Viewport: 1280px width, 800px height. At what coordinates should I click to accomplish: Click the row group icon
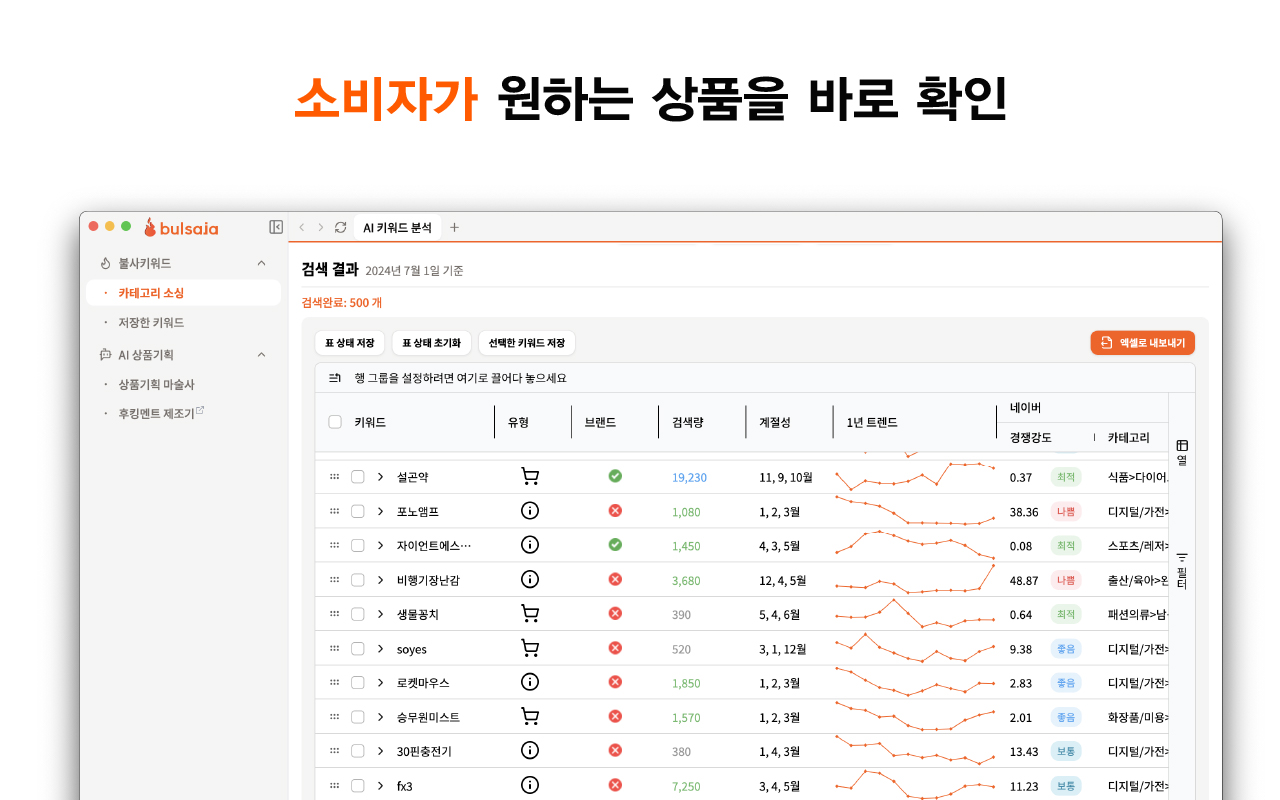[335, 378]
